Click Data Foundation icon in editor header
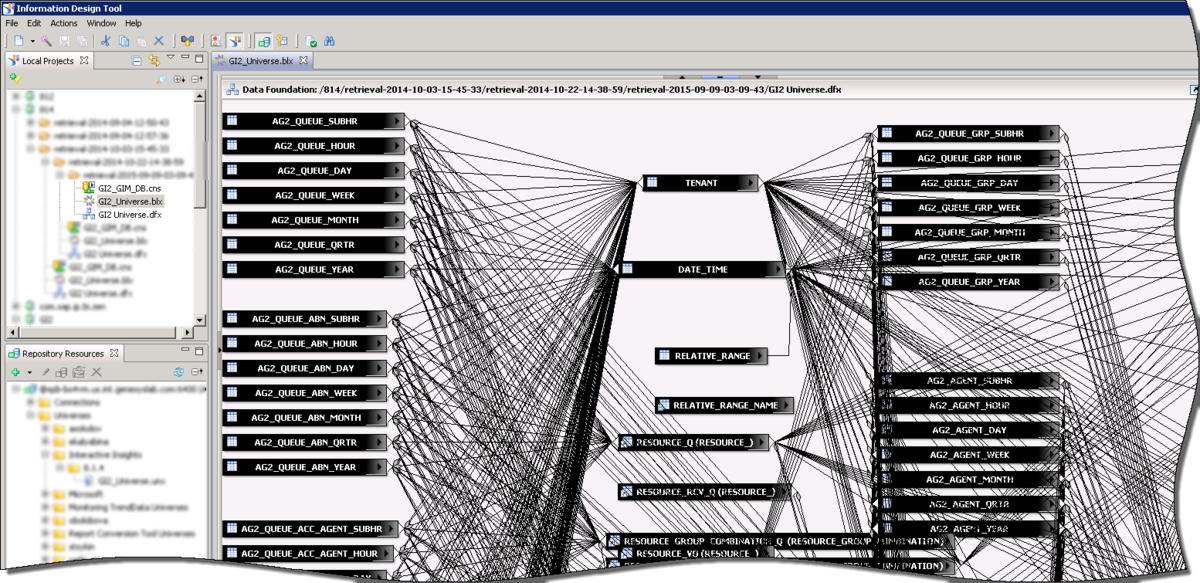Viewport: 1200px width, 583px height. 231,89
